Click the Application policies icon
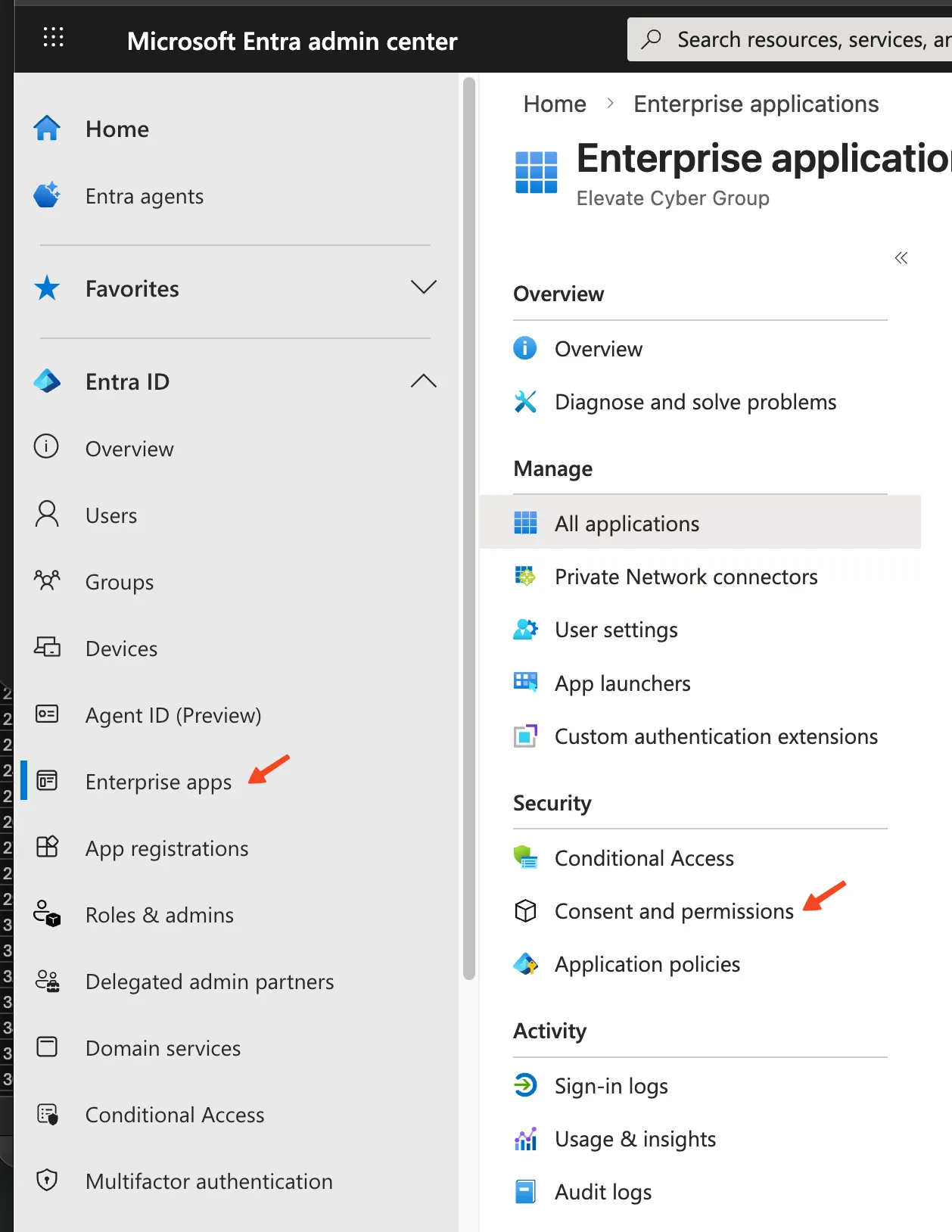Image resolution: width=952 pixels, height=1232 pixels. pos(525,963)
